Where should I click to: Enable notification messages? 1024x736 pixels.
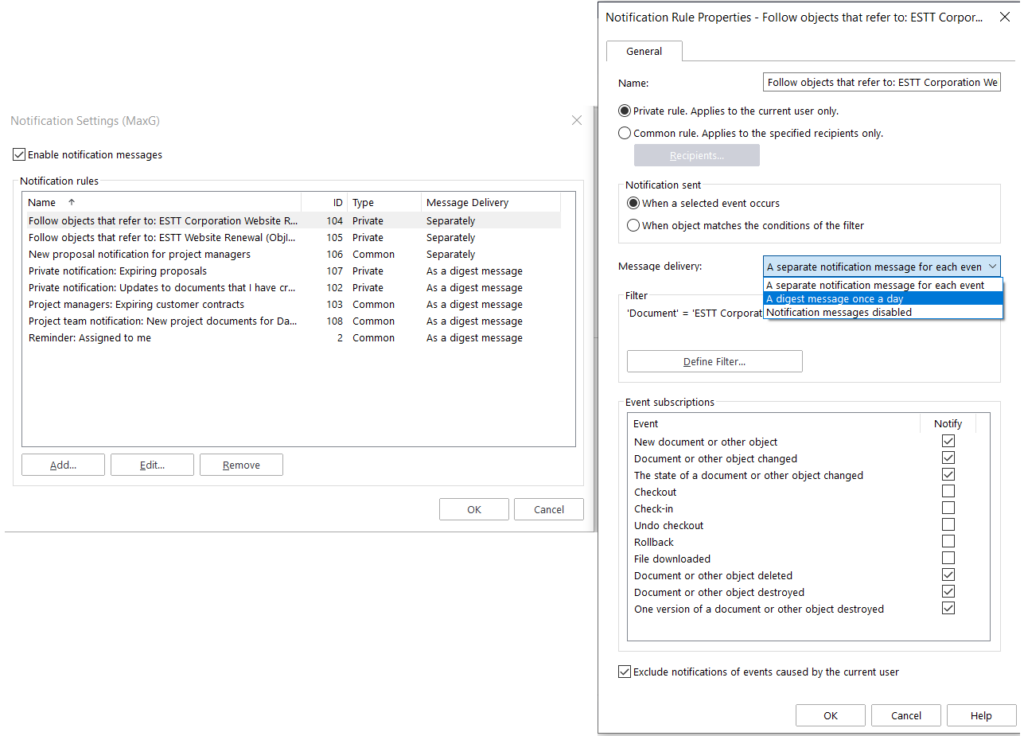[18, 154]
